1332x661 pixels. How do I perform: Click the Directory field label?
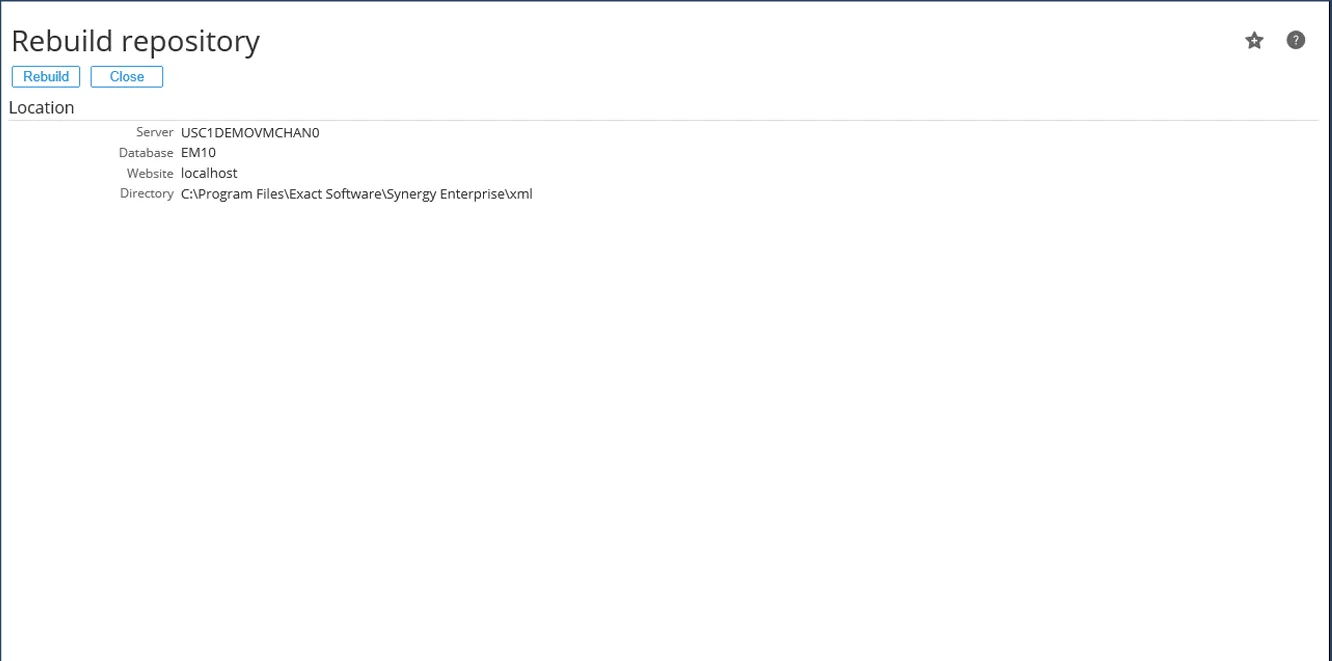point(147,194)
